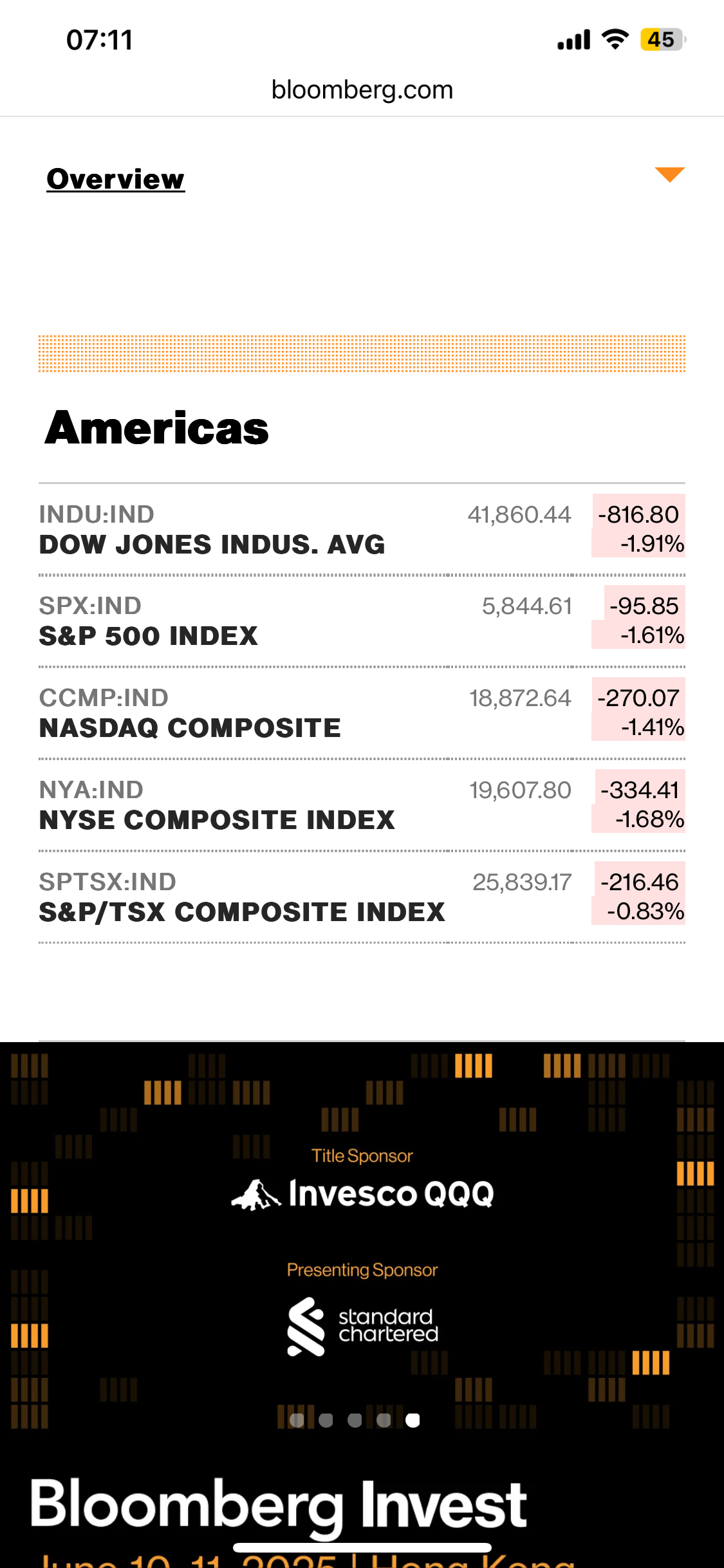This screenshot has height=1568, width=724.
Task: Expand the orange Overview dropdown arrow
Action: (x=669, y=174)
